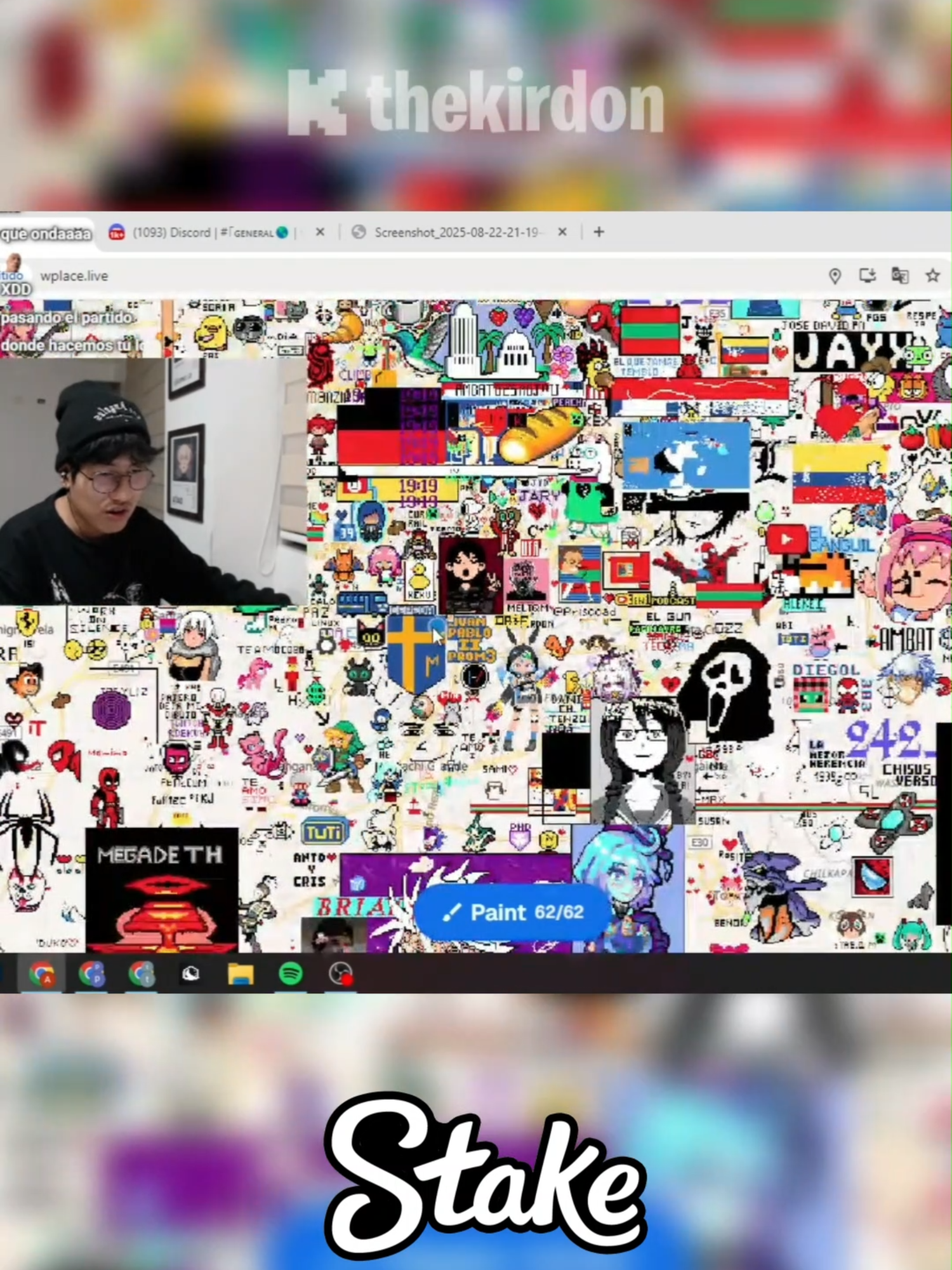Click the Ghostface mask pixel art
The image size is (952, 1270).
pos(725,690)
